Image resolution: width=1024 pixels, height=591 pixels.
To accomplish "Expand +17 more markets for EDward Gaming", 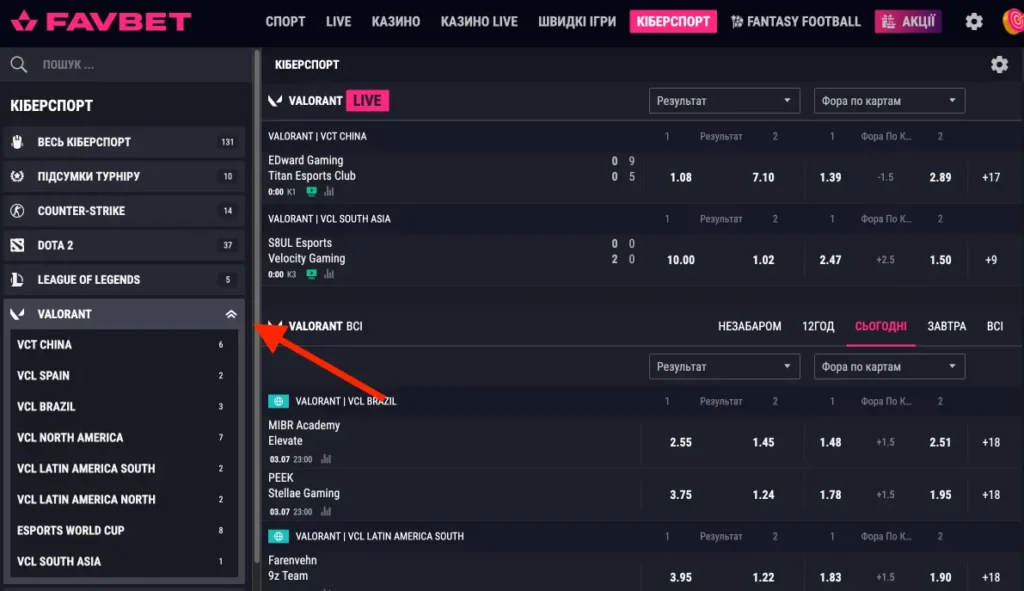I will click(x=991, y=177).
